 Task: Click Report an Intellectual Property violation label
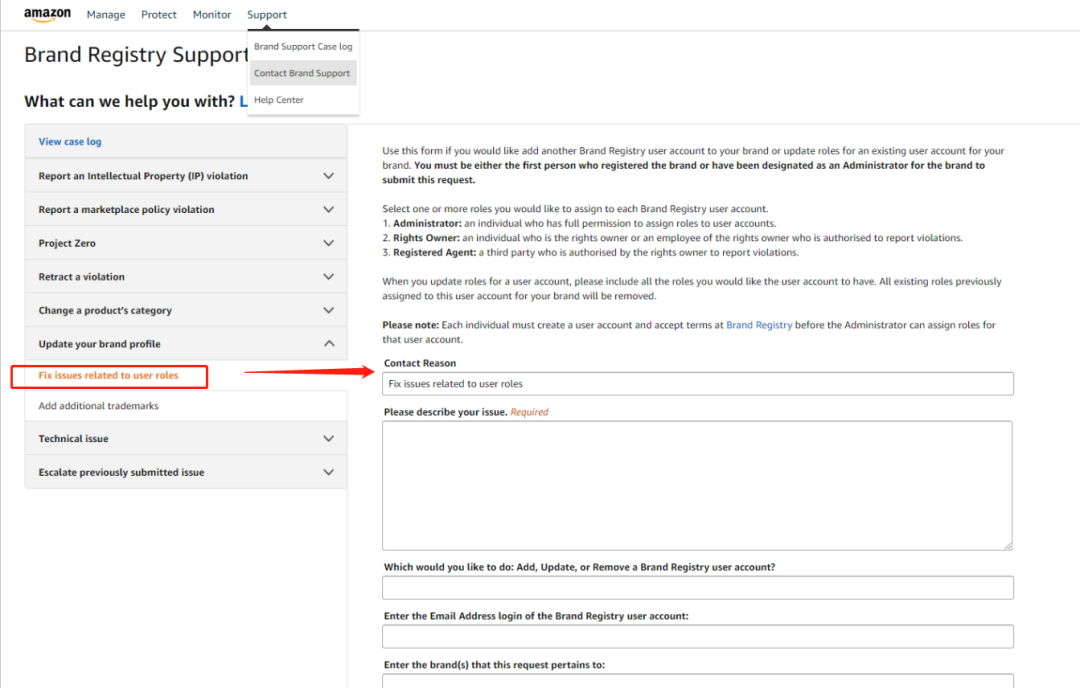coord(143,176)
